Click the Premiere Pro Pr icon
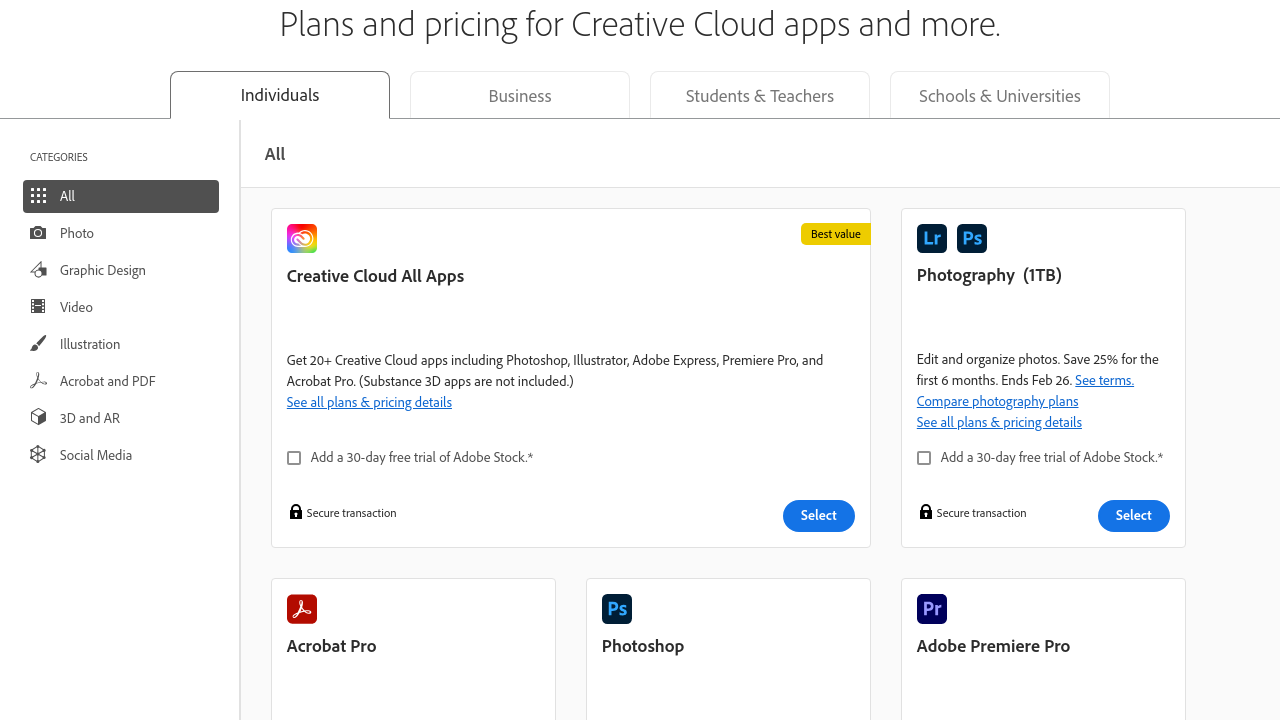 (x=932, y=609)
